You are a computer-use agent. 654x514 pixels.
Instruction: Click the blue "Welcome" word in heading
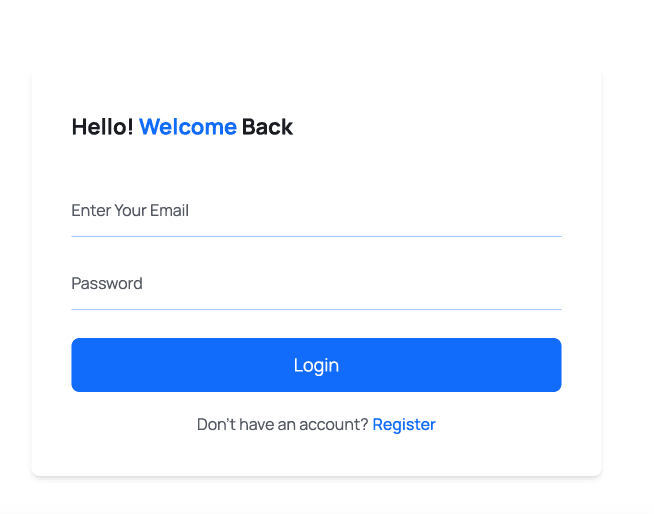tap(188, 127)
